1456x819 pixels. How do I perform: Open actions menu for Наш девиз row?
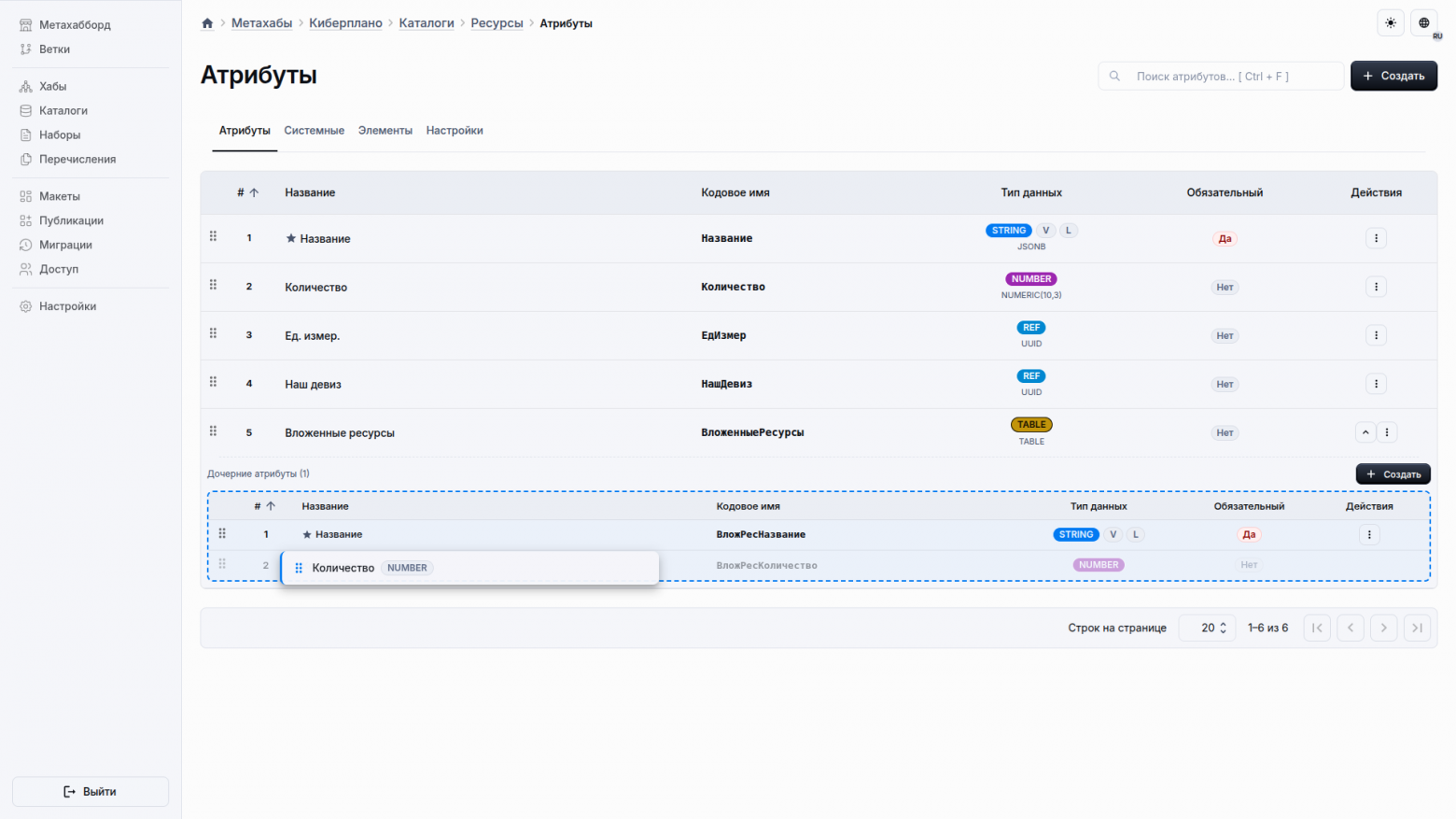click(x=1376, y=384)
